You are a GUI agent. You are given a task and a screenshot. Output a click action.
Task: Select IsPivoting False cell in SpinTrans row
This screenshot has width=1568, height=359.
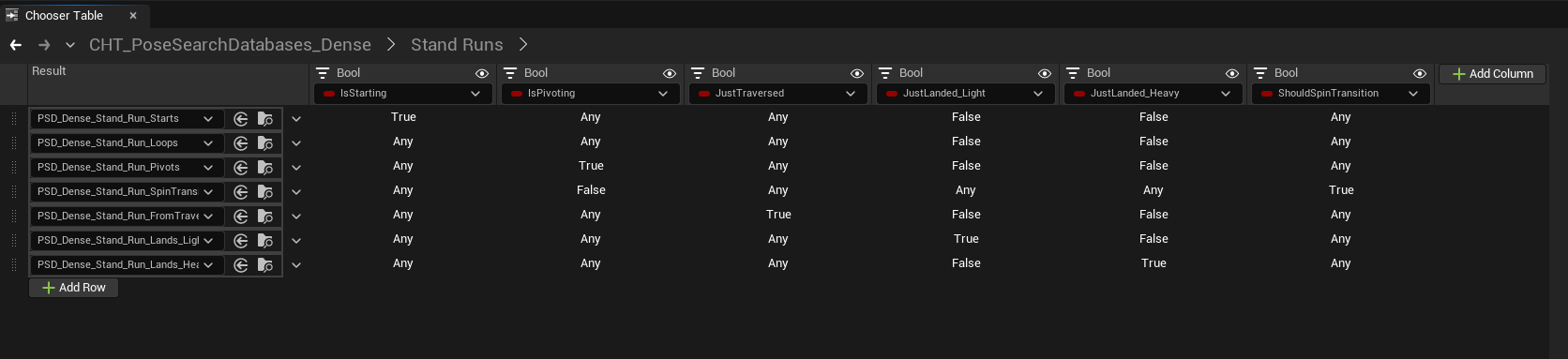[591, 190]
